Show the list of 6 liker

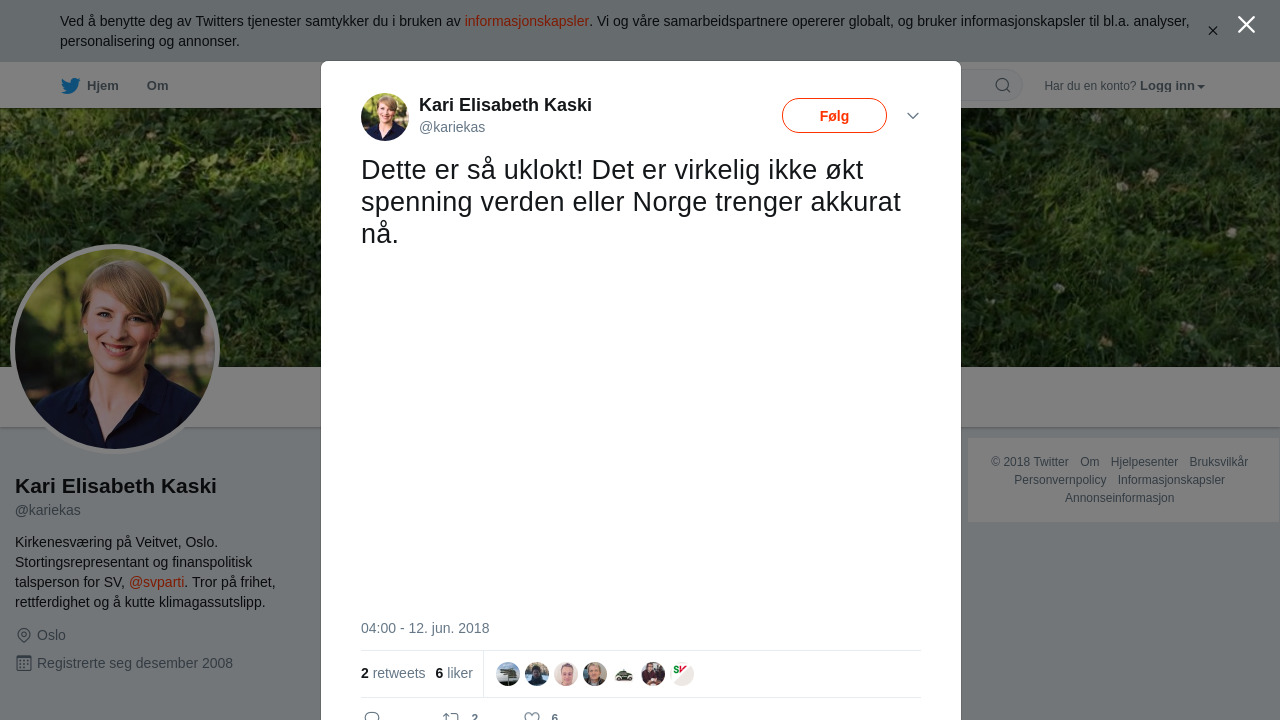(454, 673)
